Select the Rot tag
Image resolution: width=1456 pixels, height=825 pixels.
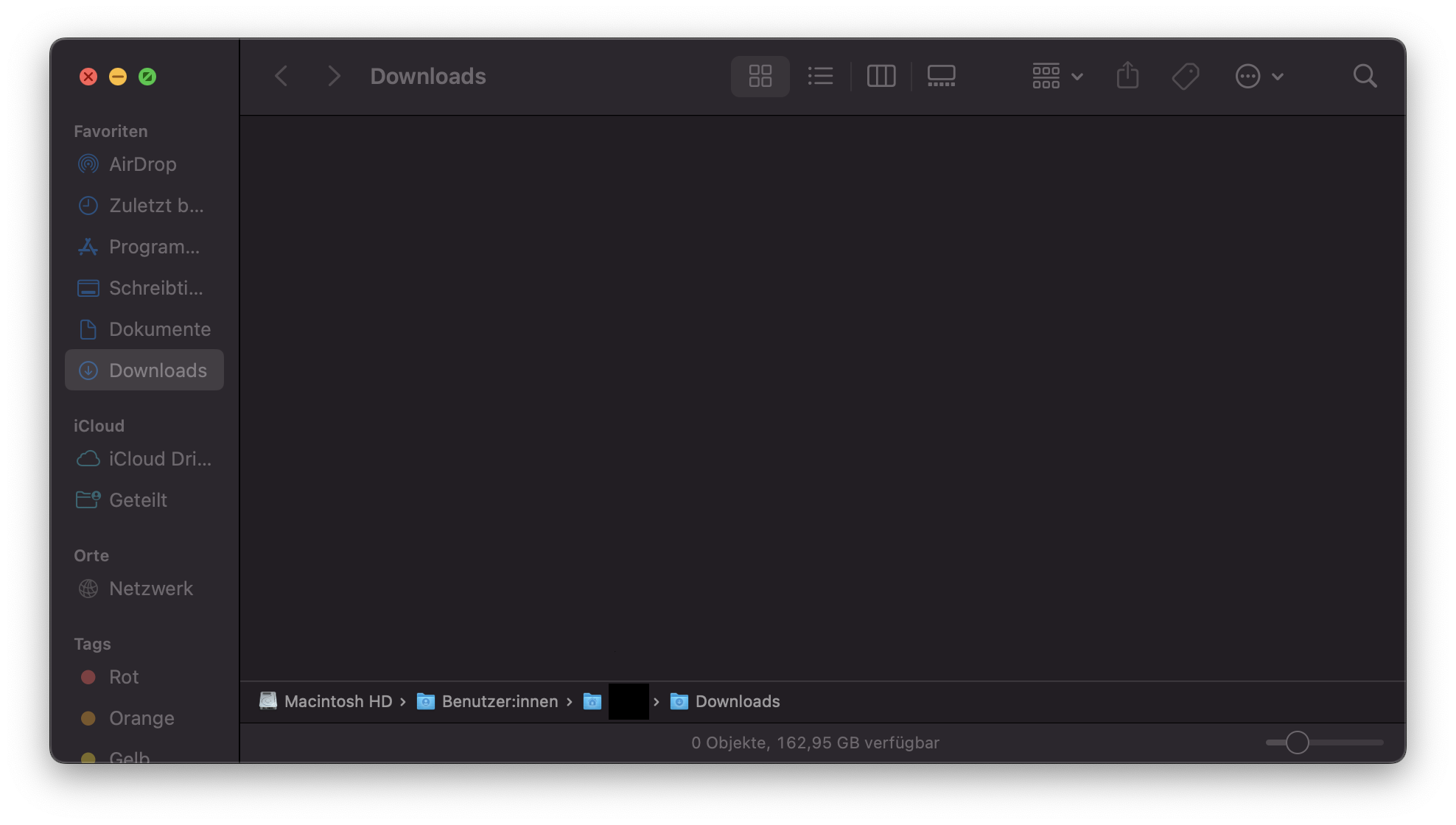(123, 677)
